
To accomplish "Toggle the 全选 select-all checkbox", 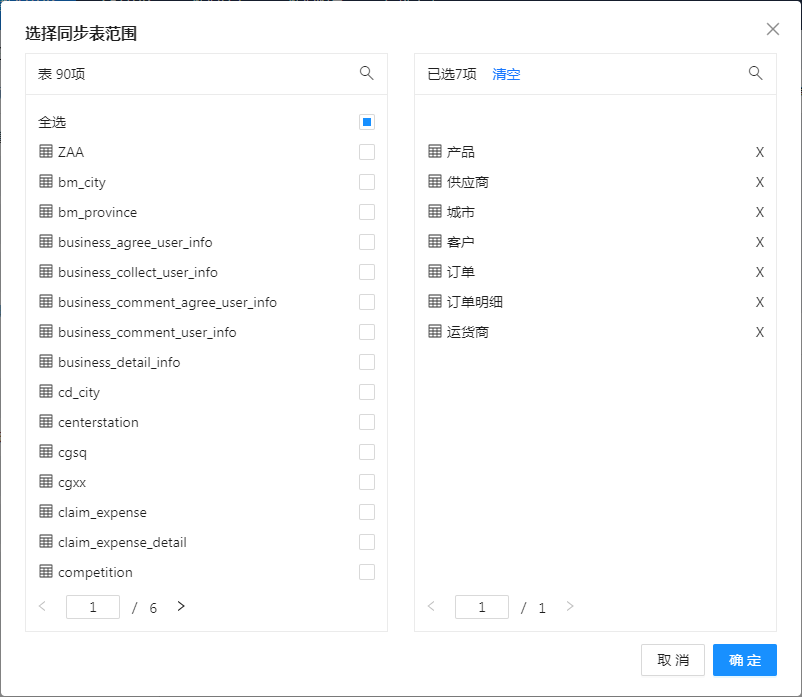I will (367, 122).
